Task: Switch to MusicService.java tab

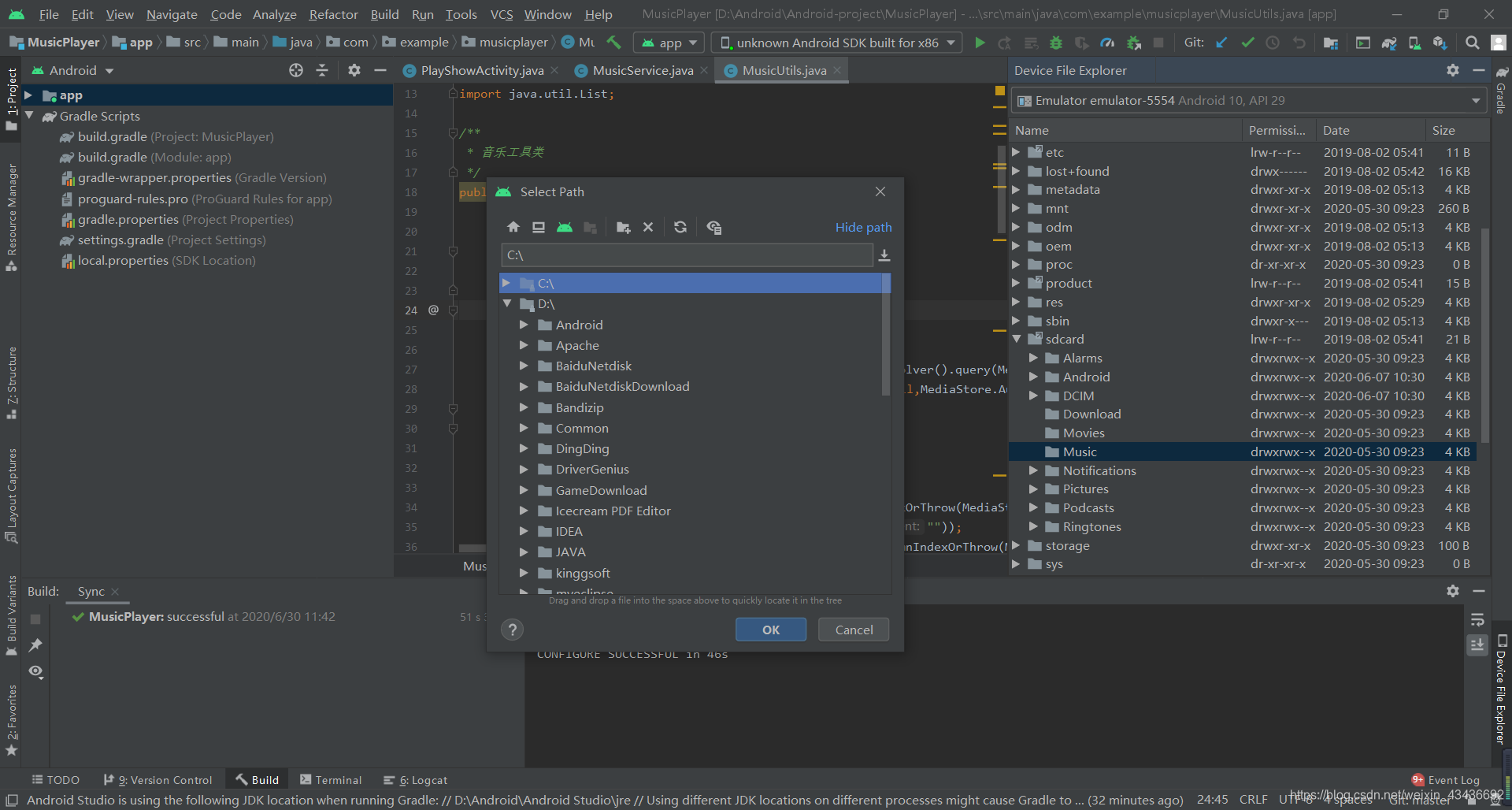Action: (643, 70)
